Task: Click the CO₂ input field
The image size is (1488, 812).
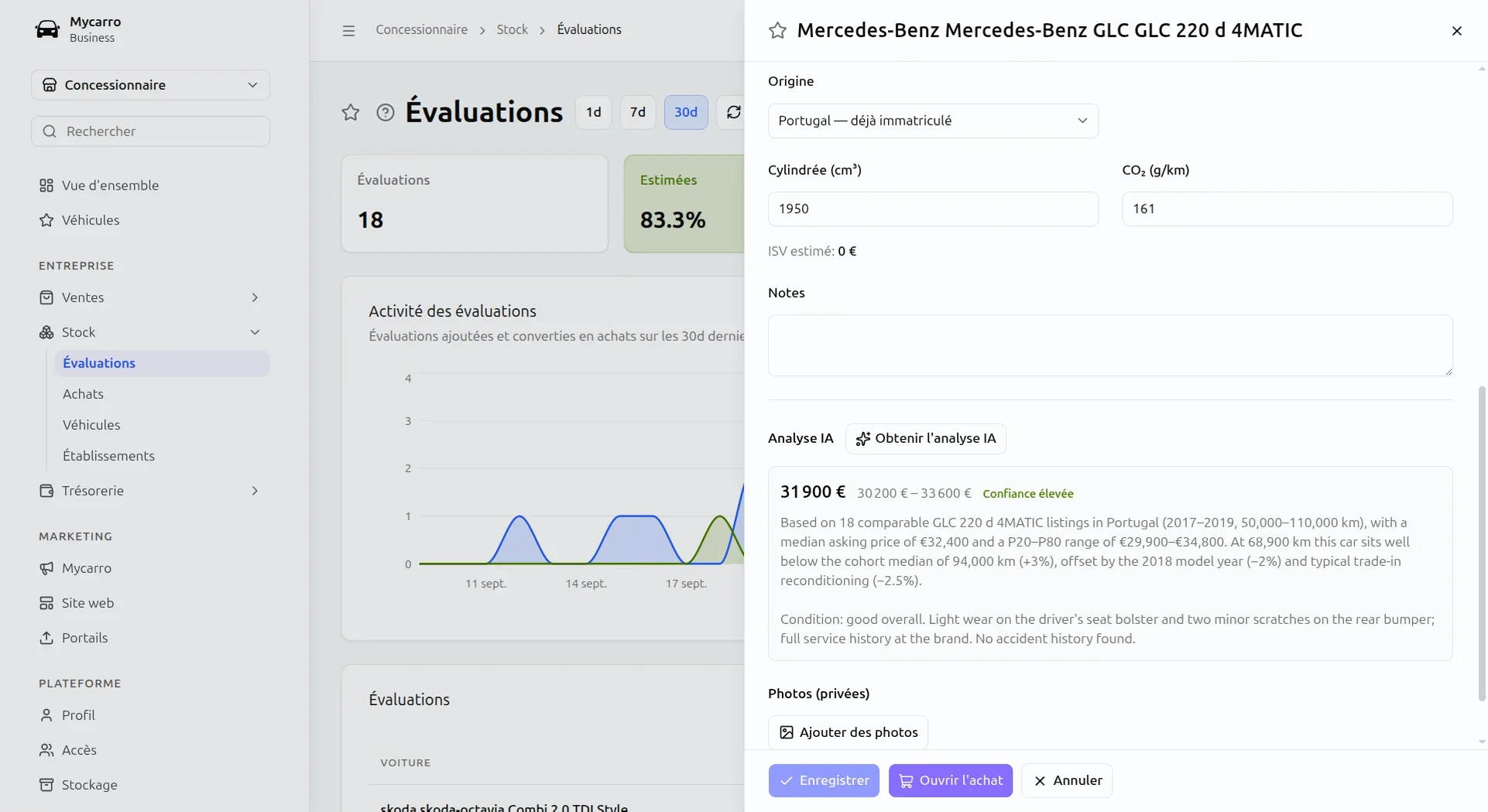Action: point(1287,209)
